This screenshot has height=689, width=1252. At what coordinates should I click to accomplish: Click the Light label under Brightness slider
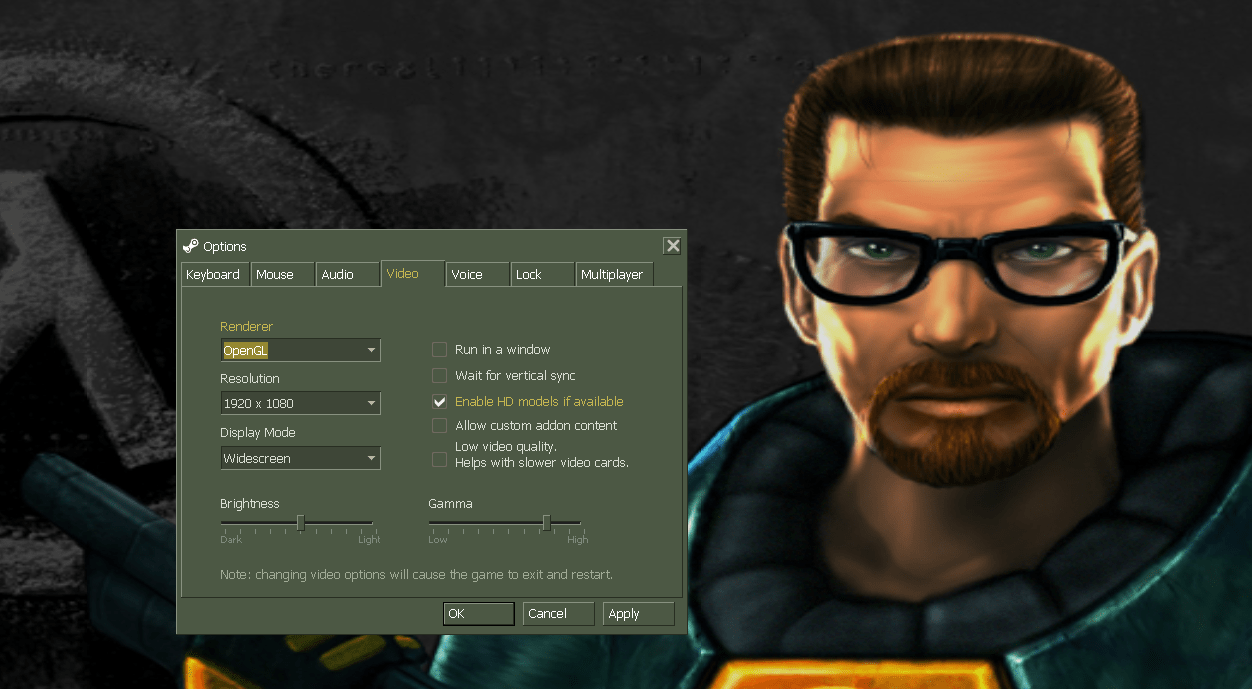coord(369,540)
